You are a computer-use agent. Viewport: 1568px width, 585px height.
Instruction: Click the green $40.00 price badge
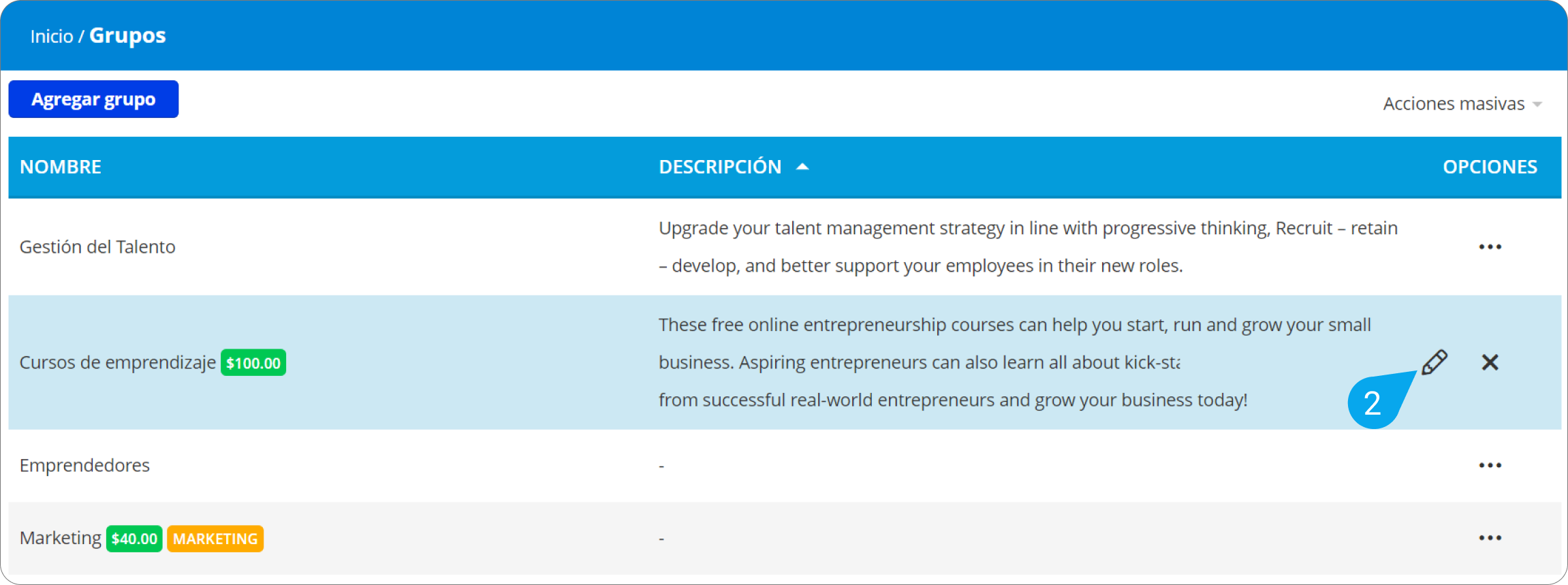pyautogui.click(x=134, y=539)
